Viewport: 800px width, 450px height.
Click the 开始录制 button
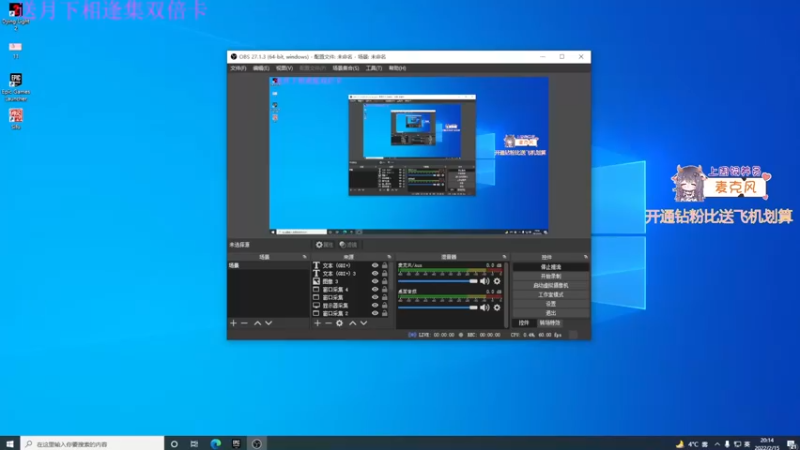(x=551, y=276)
